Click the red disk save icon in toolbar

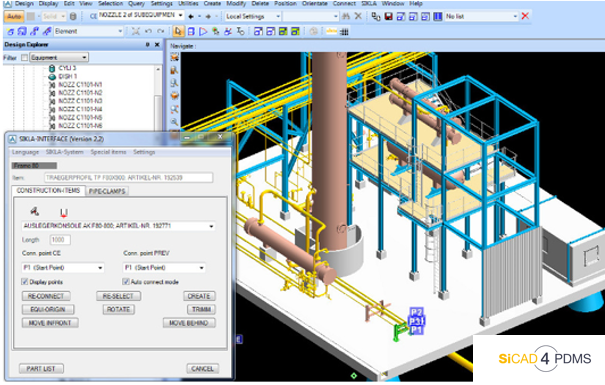389,17
